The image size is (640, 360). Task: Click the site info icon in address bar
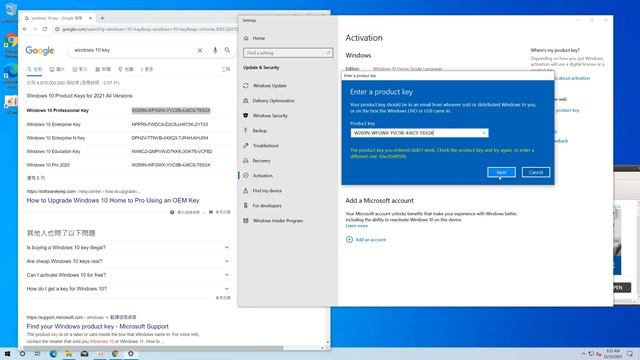pos(57,29)
